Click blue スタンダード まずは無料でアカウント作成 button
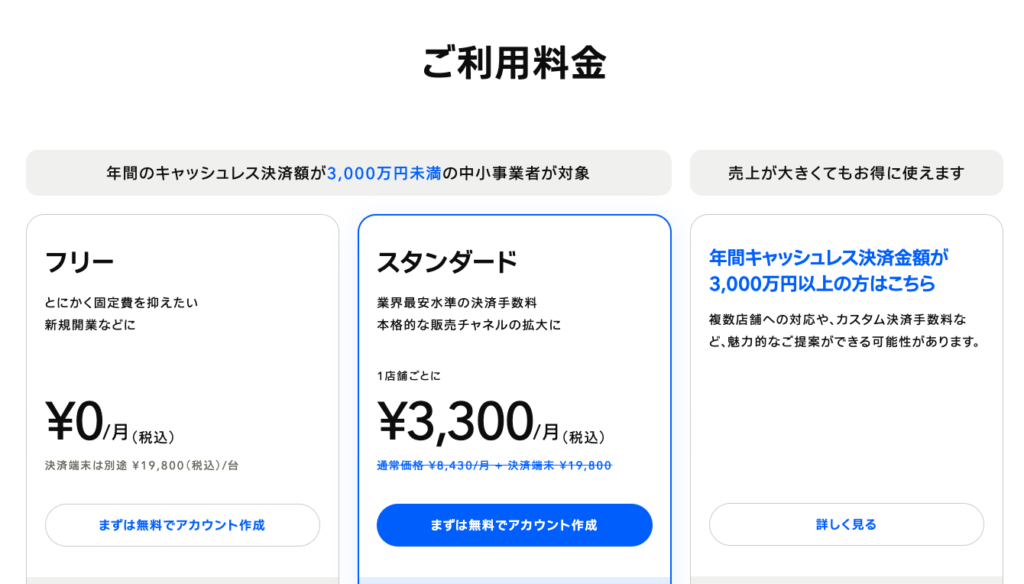Screen dimensions: 1024x584 click(x=514, y=525)
